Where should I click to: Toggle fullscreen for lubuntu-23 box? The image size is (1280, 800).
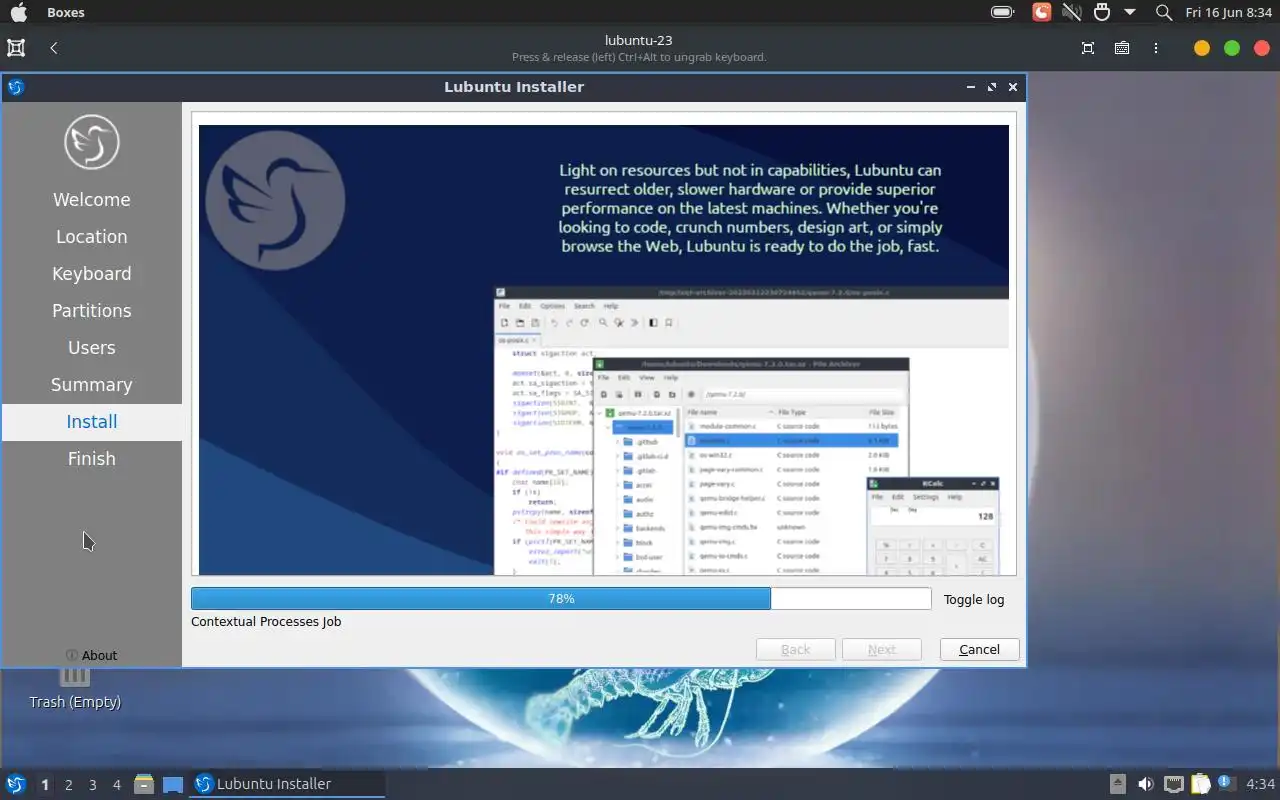[1088, 47]
